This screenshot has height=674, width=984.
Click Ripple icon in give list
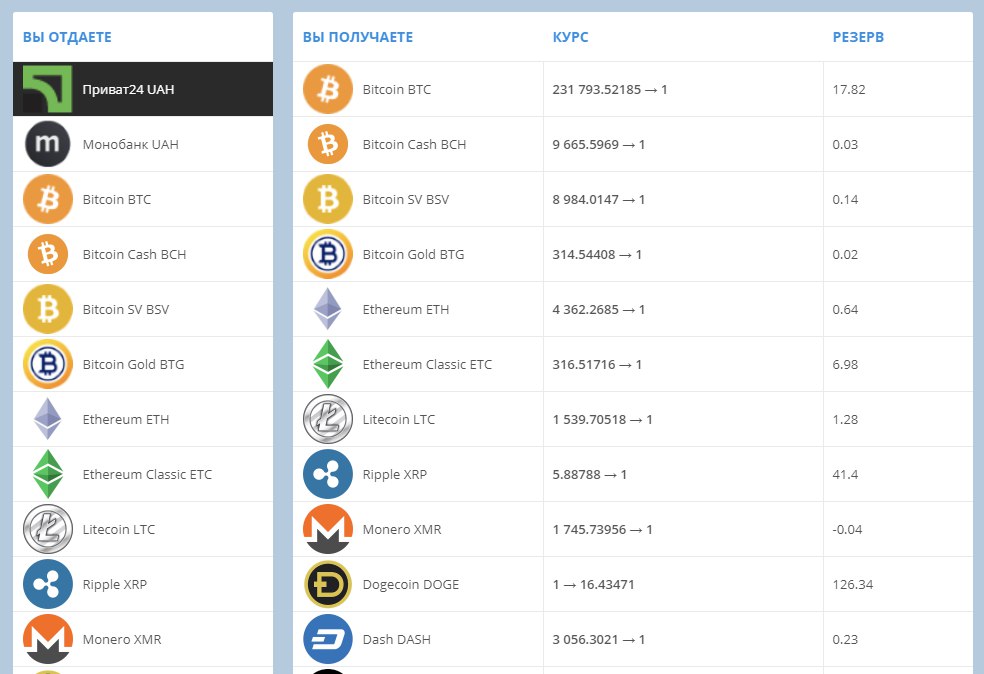48,584
